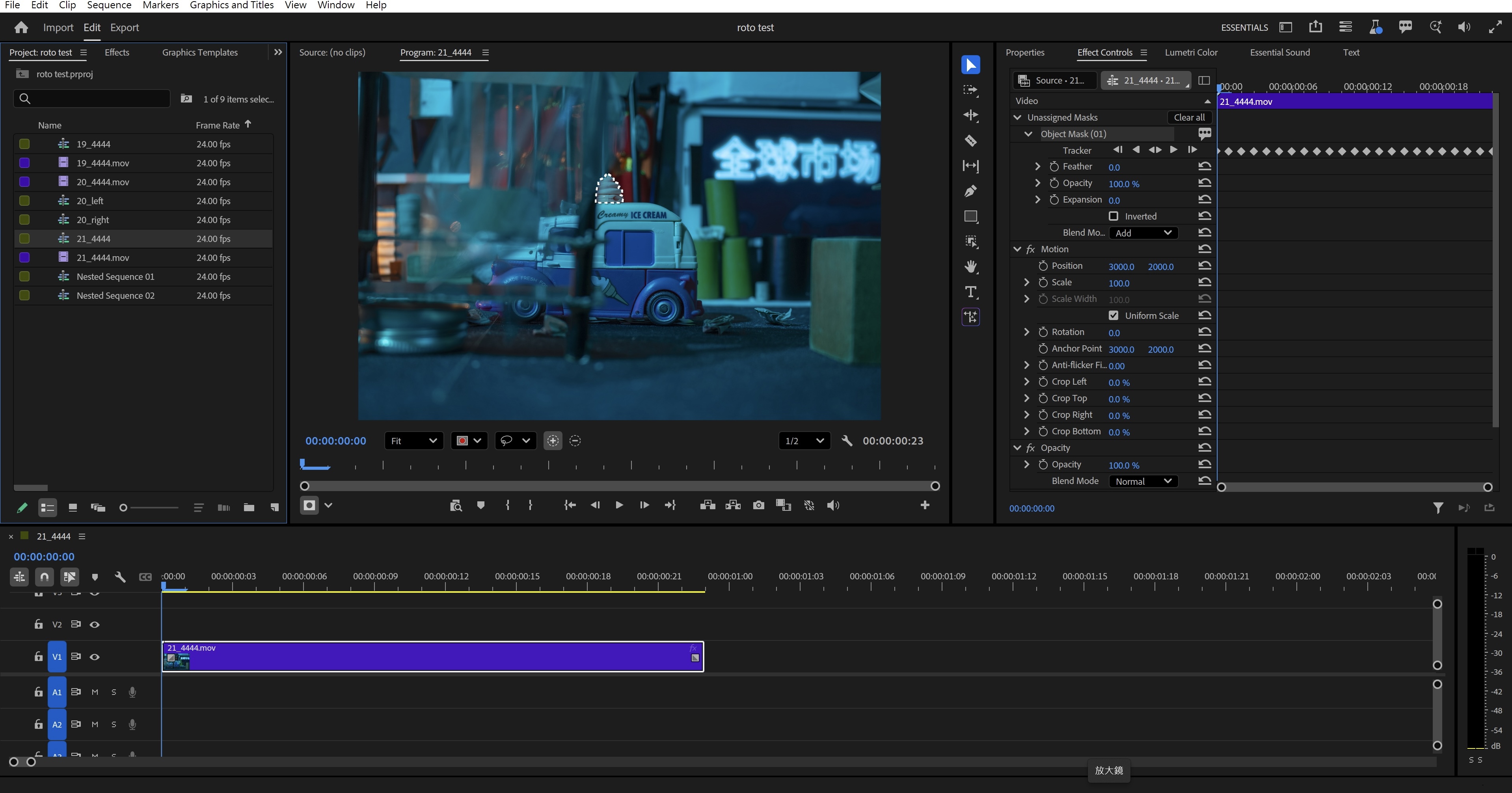Viewport: 1512px width, 793px height.
Task: Select the Ripple Edit tool
Action: tap(971, 115)
